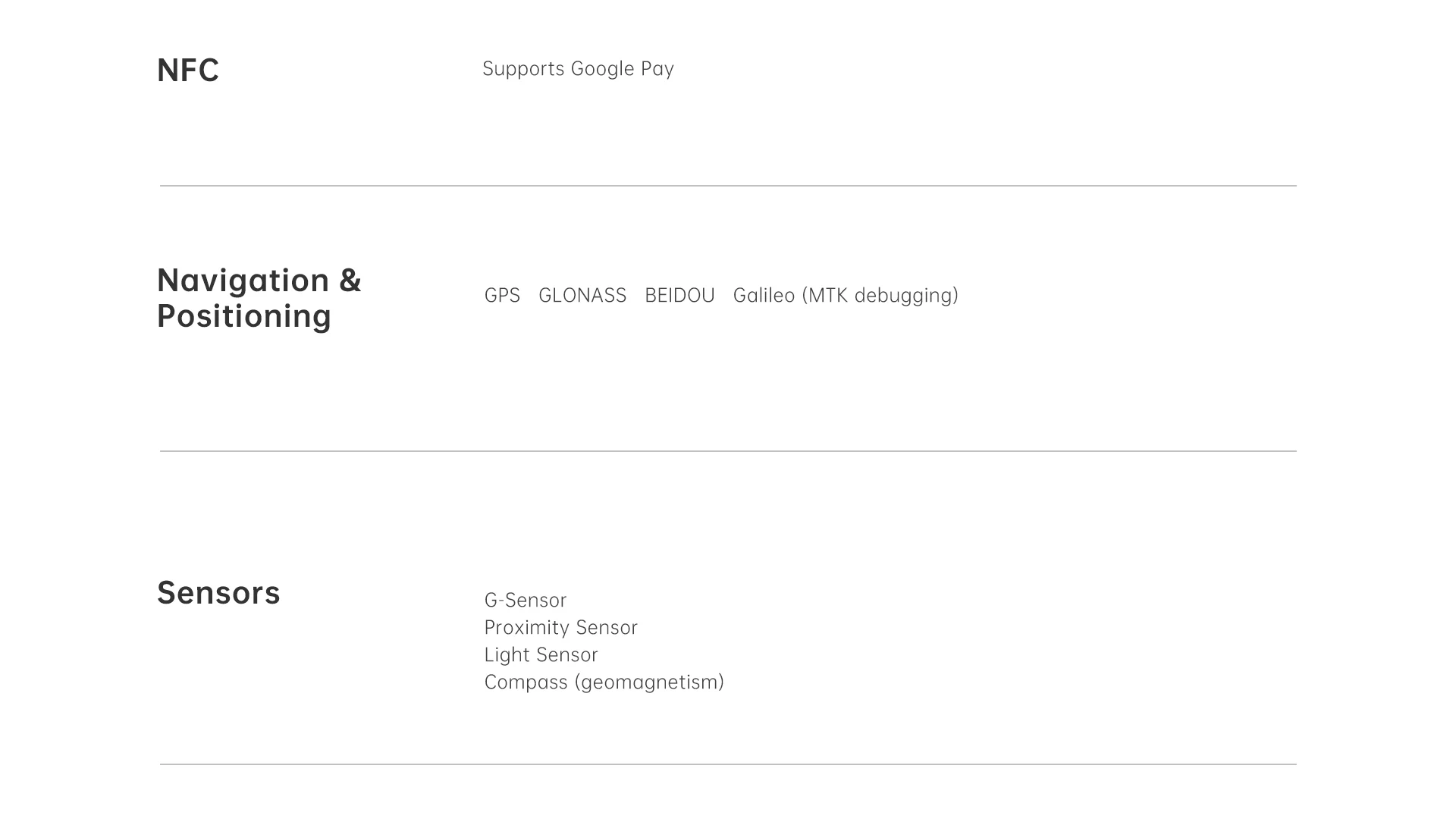The image size is (1456, 822).
Task: Click the word 'Compass'
Action: pos(526,682)
